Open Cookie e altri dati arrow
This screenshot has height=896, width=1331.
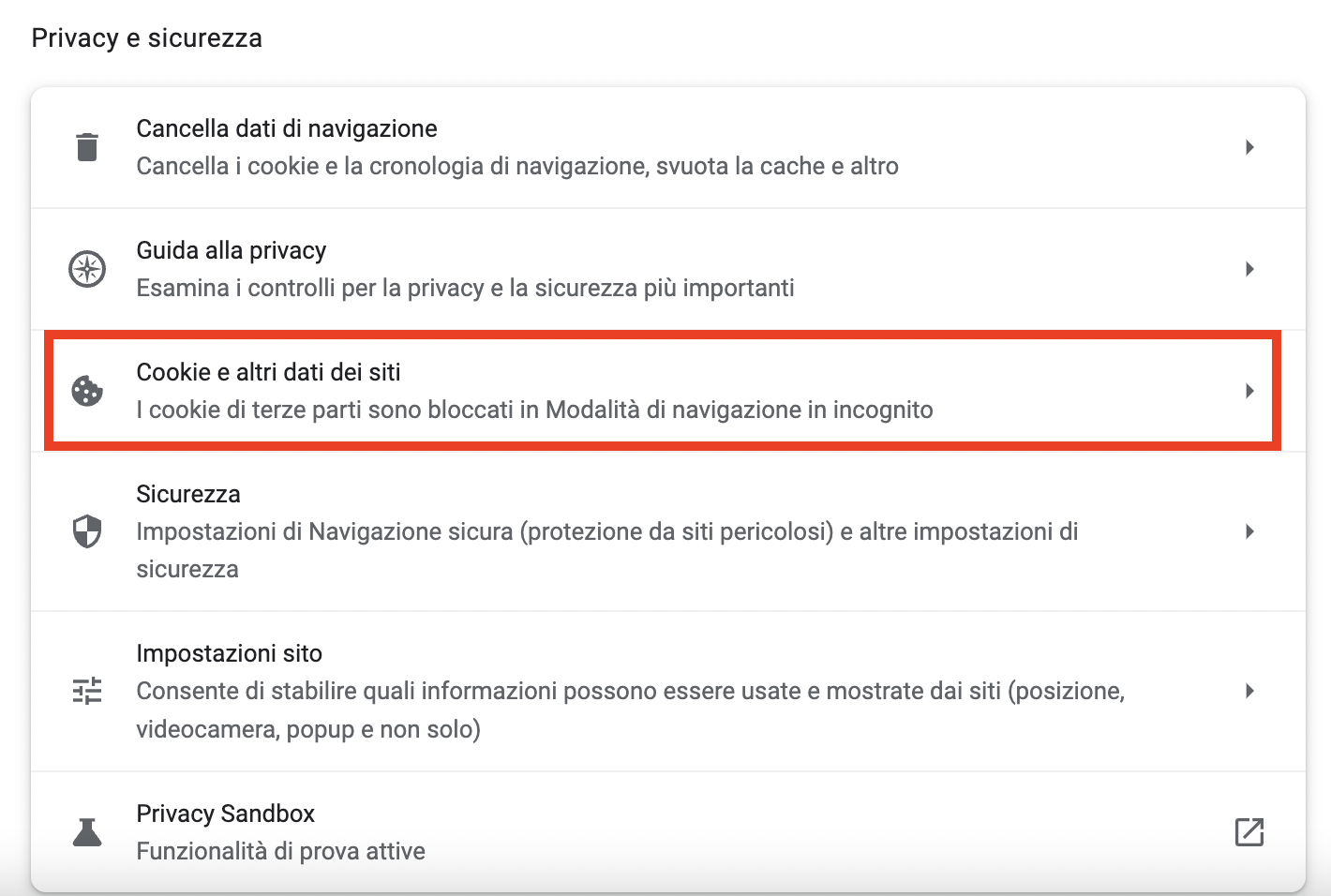coord(1249,391)
